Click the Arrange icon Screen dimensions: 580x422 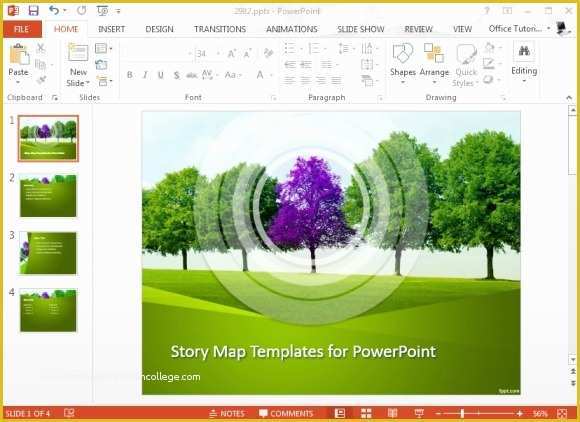click(x=434, y=54)
